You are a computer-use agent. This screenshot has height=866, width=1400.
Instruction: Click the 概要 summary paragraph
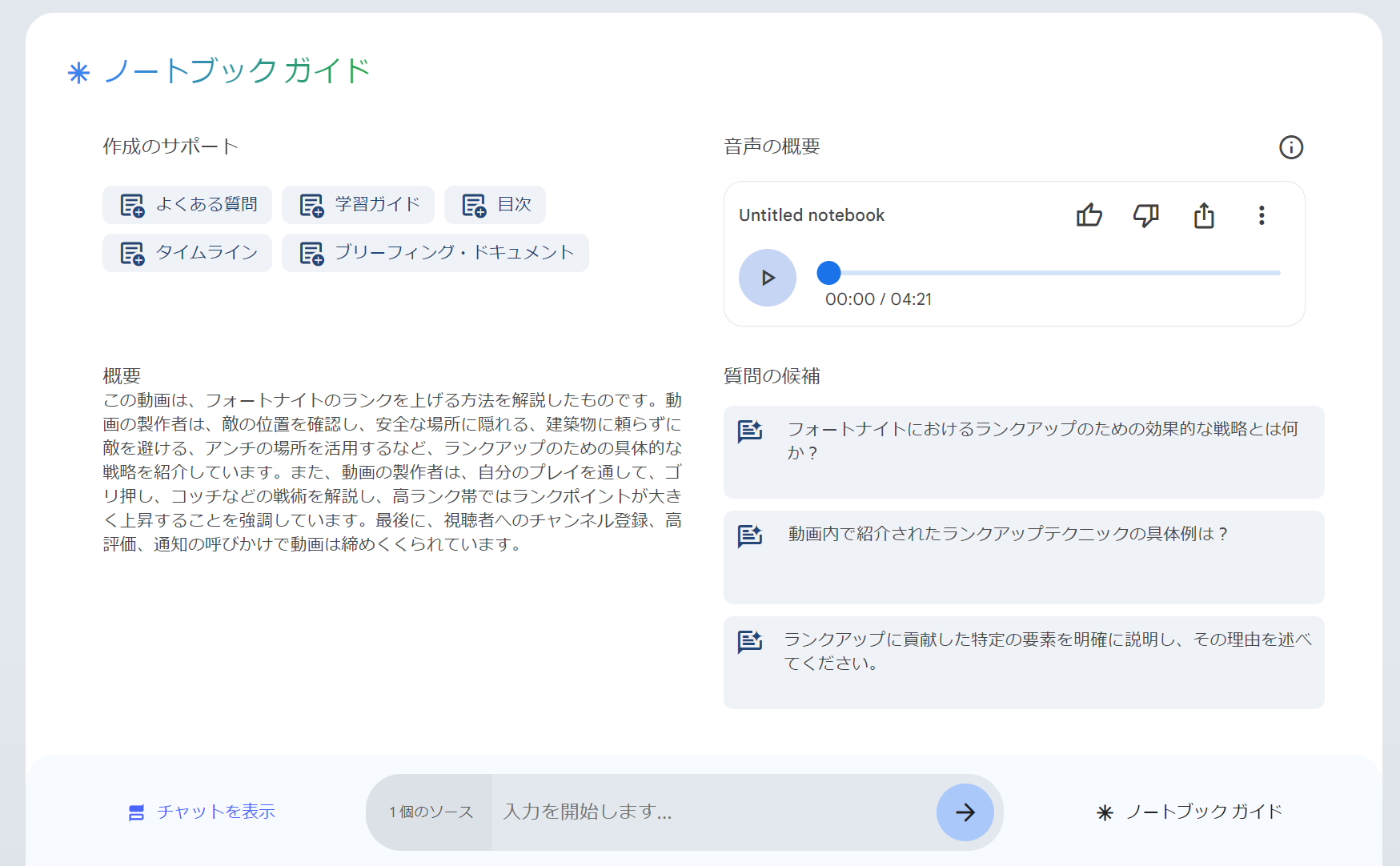point(392,472)
